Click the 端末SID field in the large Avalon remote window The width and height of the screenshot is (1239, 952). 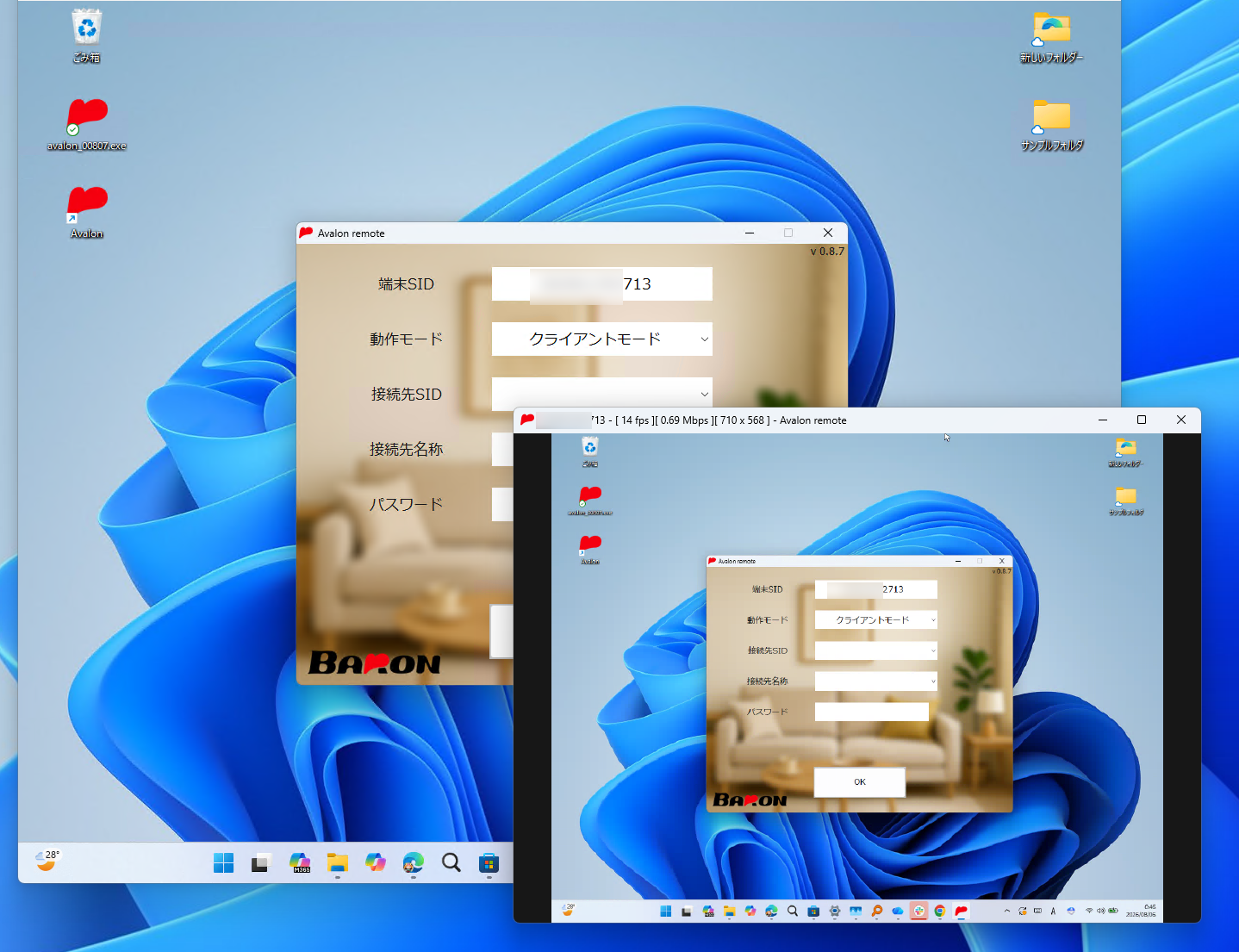point(601,283)
